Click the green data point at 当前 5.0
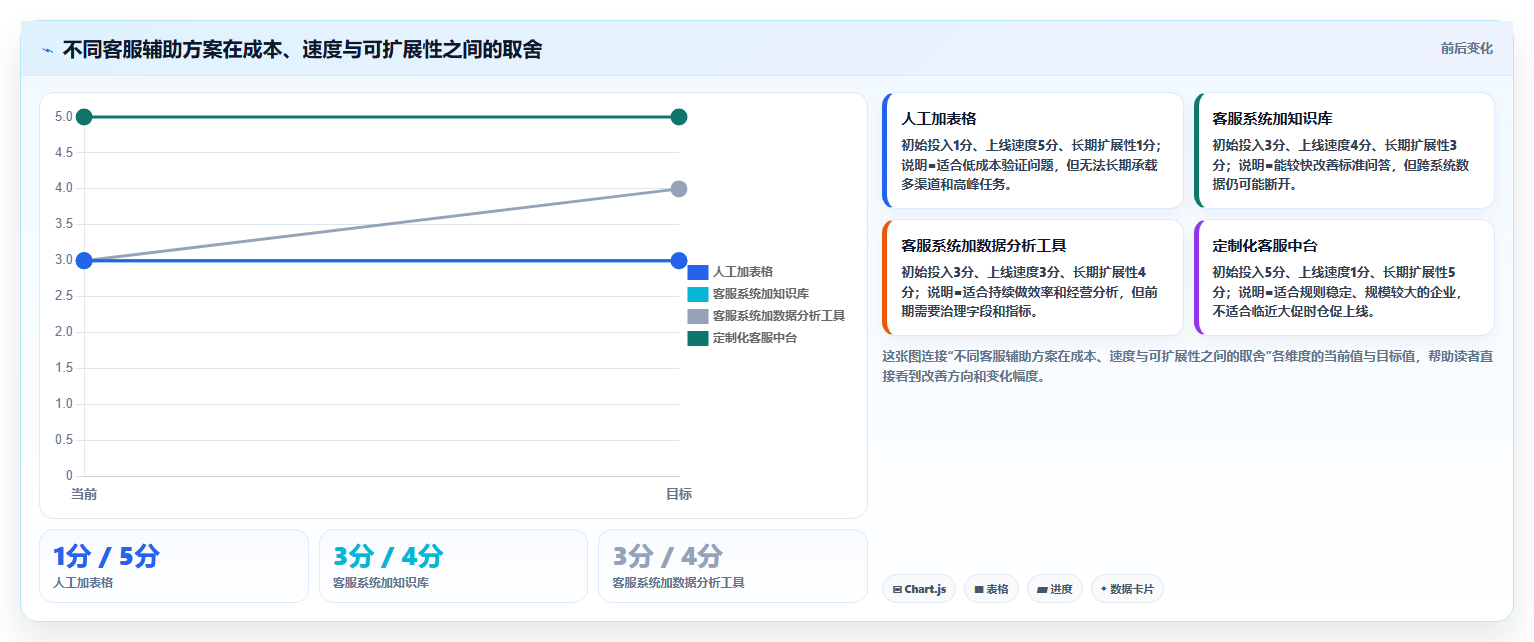This screenshot has width=1534, height=642. 84,117
